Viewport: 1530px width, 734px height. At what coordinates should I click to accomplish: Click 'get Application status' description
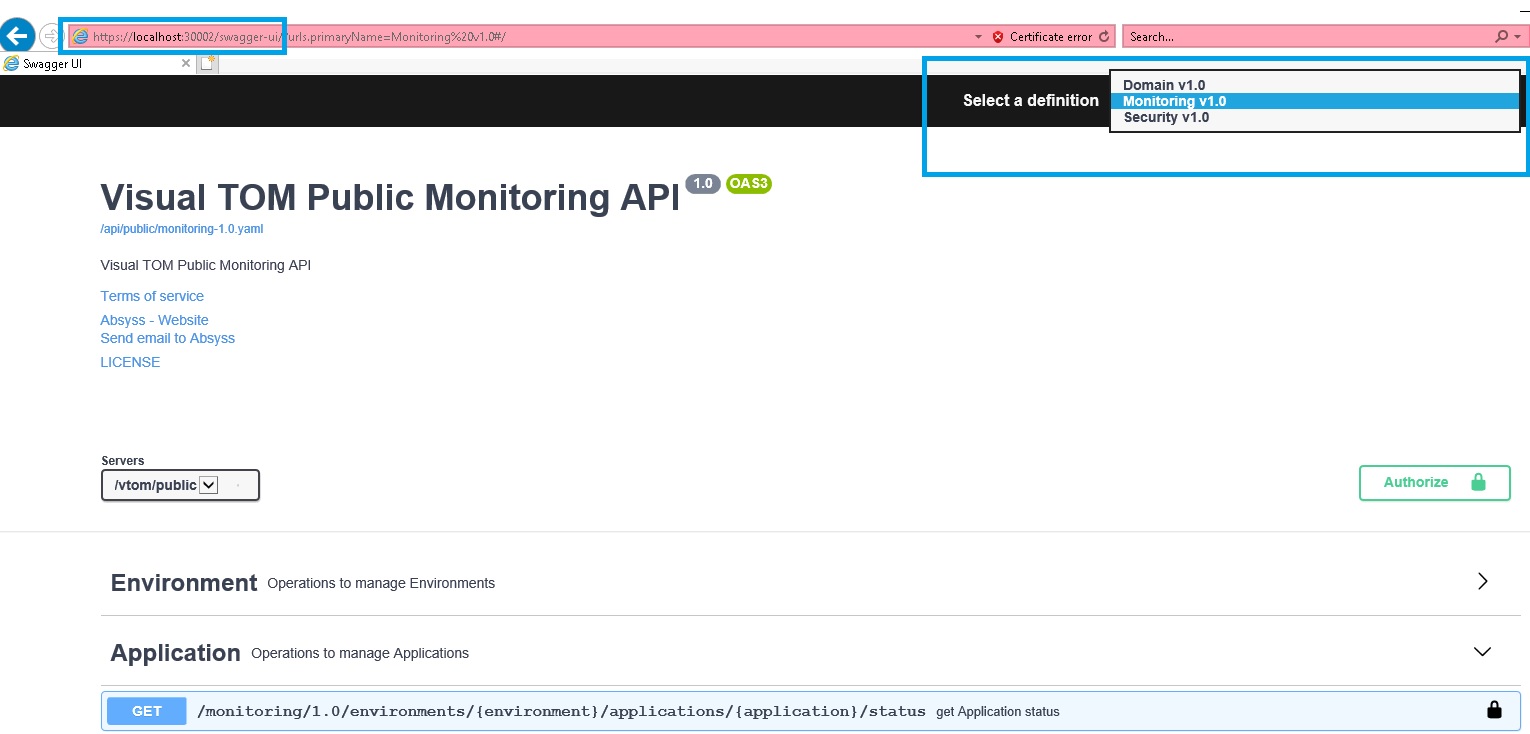[998, 712]
